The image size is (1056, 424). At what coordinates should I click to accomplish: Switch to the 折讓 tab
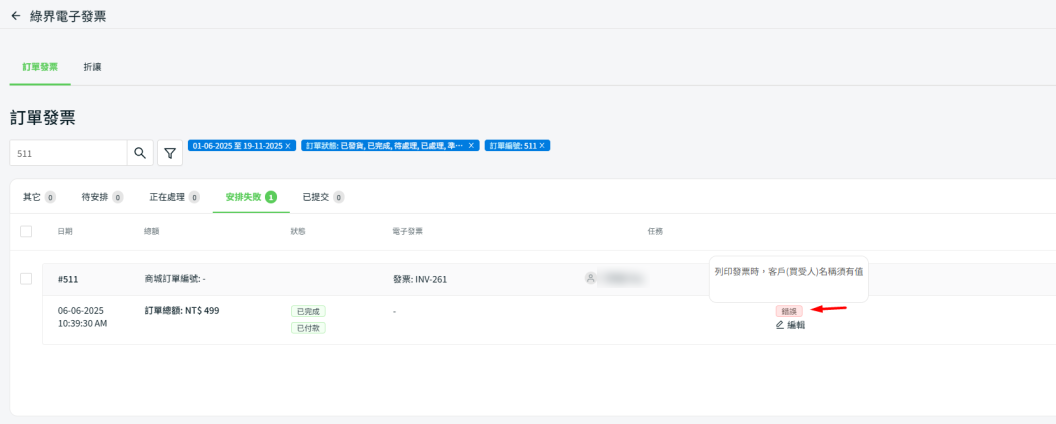[92, 67]
